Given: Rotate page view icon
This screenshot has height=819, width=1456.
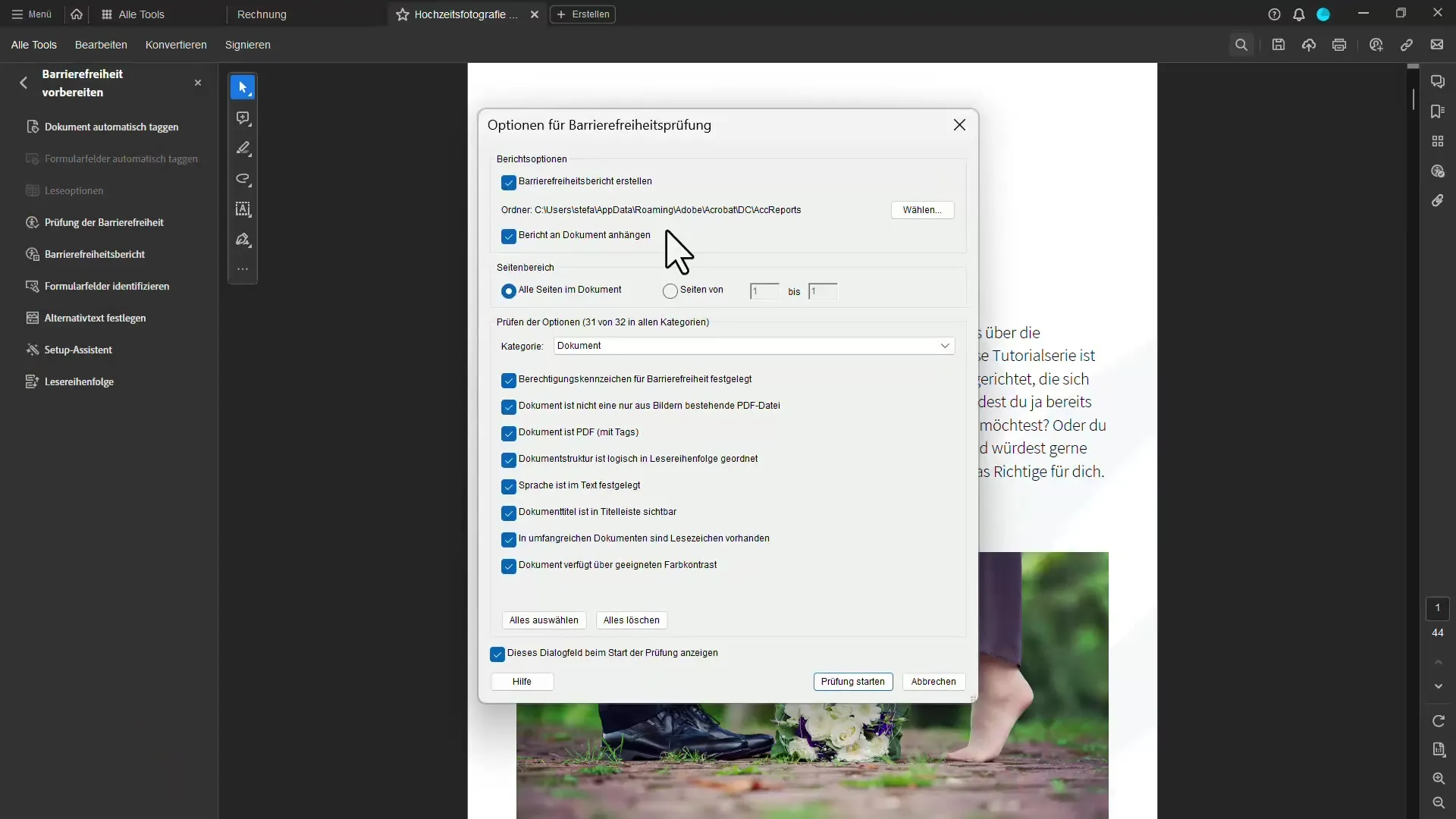Looking at the screenshot, I should (x=1439, y=721).
